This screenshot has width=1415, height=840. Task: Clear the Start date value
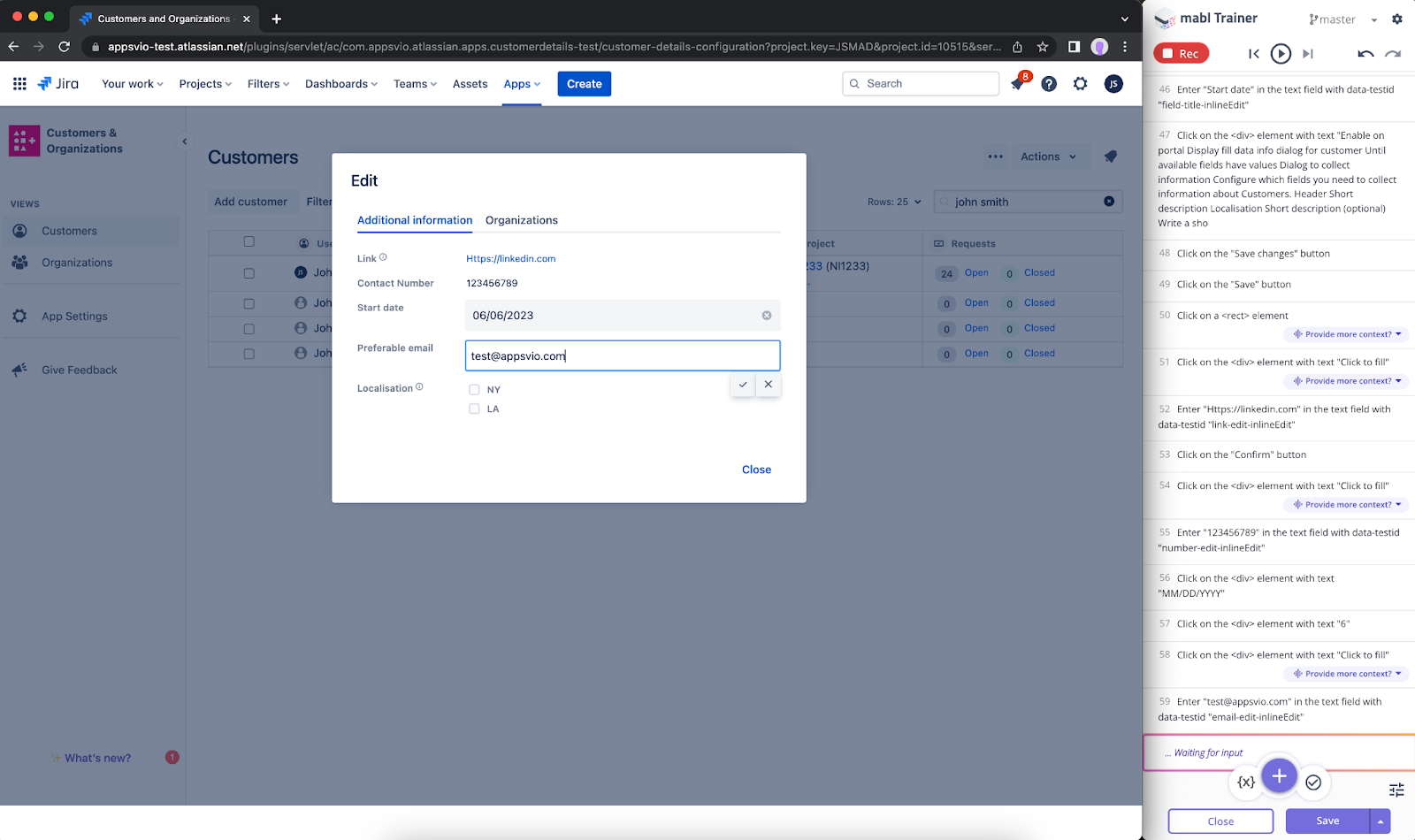pos(767,316)
